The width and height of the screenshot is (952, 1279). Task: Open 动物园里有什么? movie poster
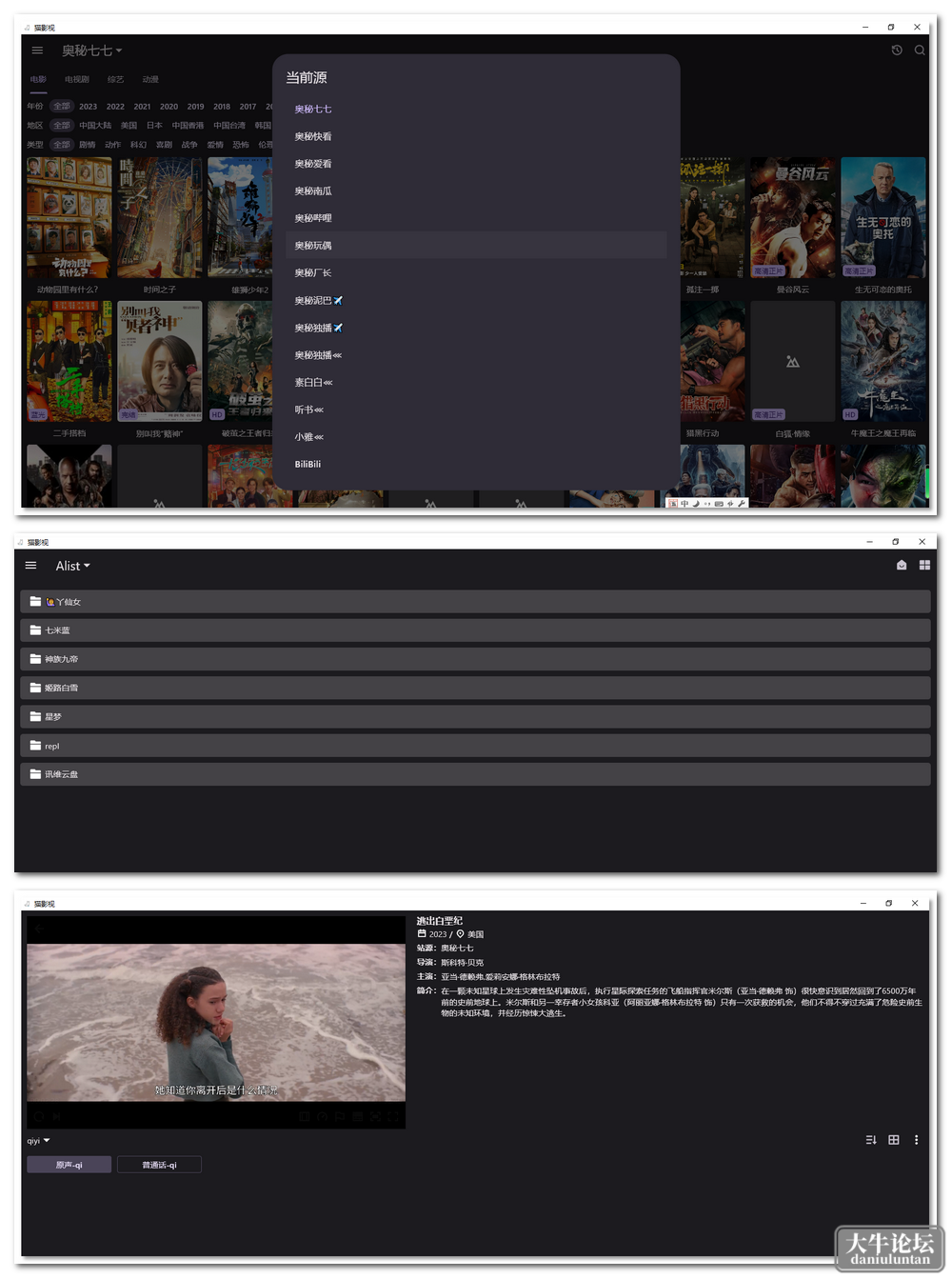(69, 218)
